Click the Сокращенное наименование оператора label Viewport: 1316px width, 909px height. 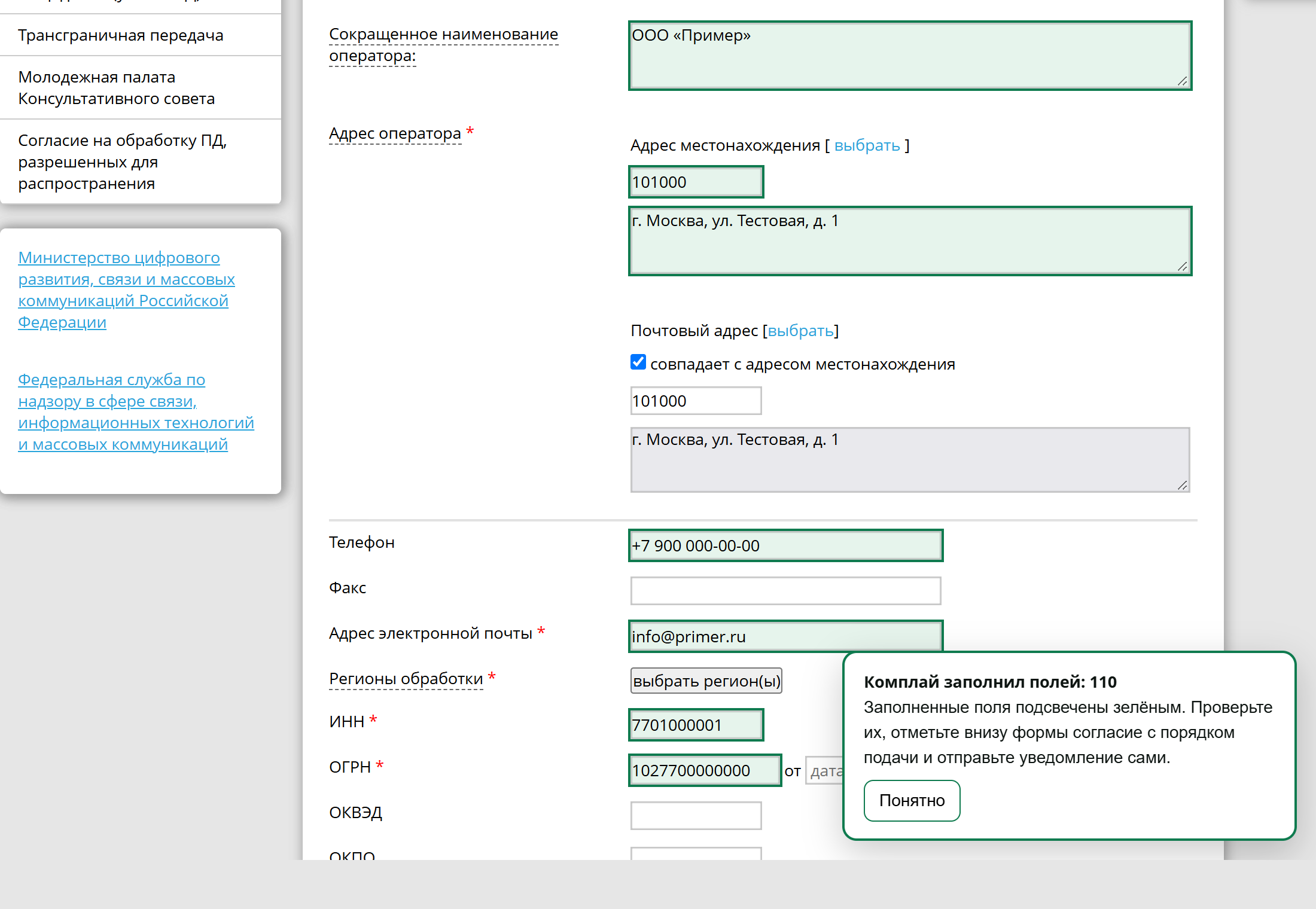443,45
